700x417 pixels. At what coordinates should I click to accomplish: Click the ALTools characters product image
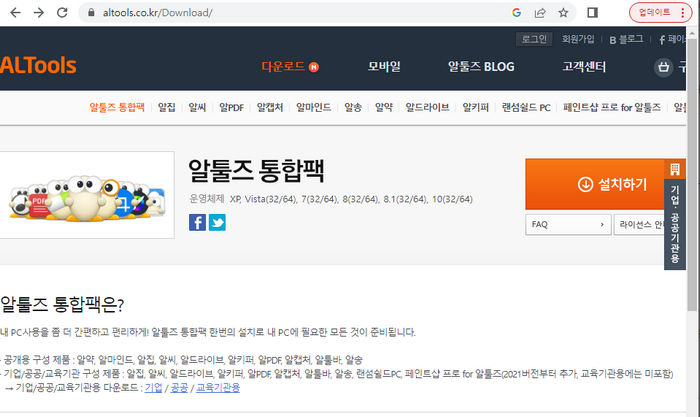(x=87, y=195)
